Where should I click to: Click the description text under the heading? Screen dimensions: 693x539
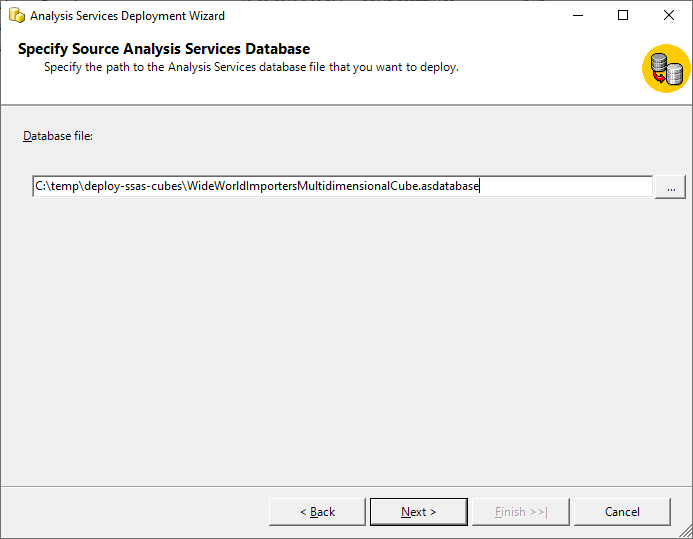[x=250, y=67]
